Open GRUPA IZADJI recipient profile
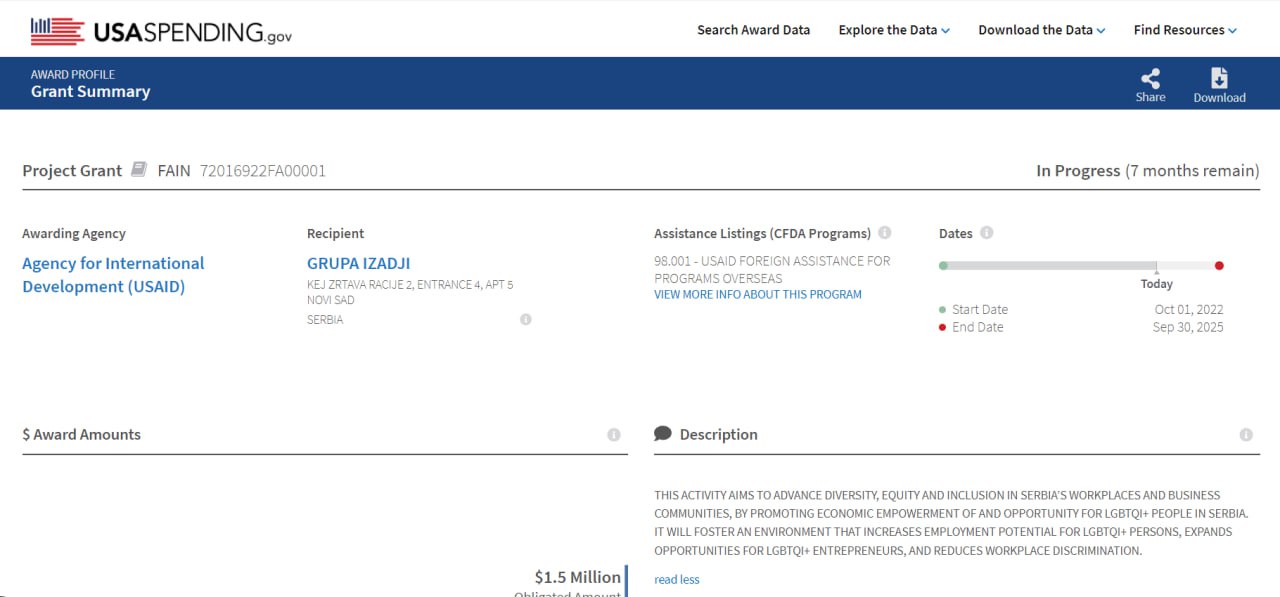1280x597 pixels. (x=358, y=264)
